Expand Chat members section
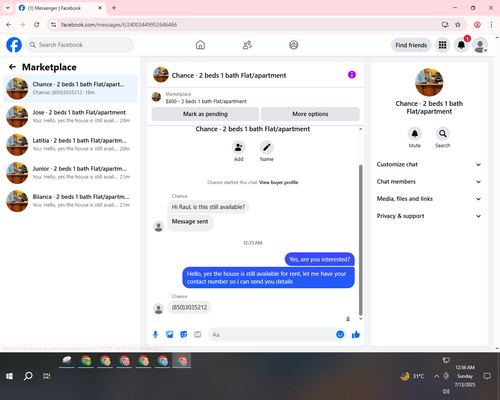The width and height of the screenshot is (500, 400). pos(429,182)
